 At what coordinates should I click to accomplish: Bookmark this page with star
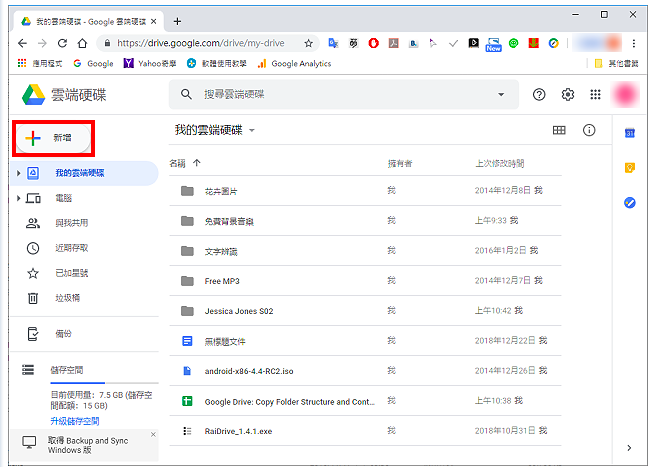point(308,43)
